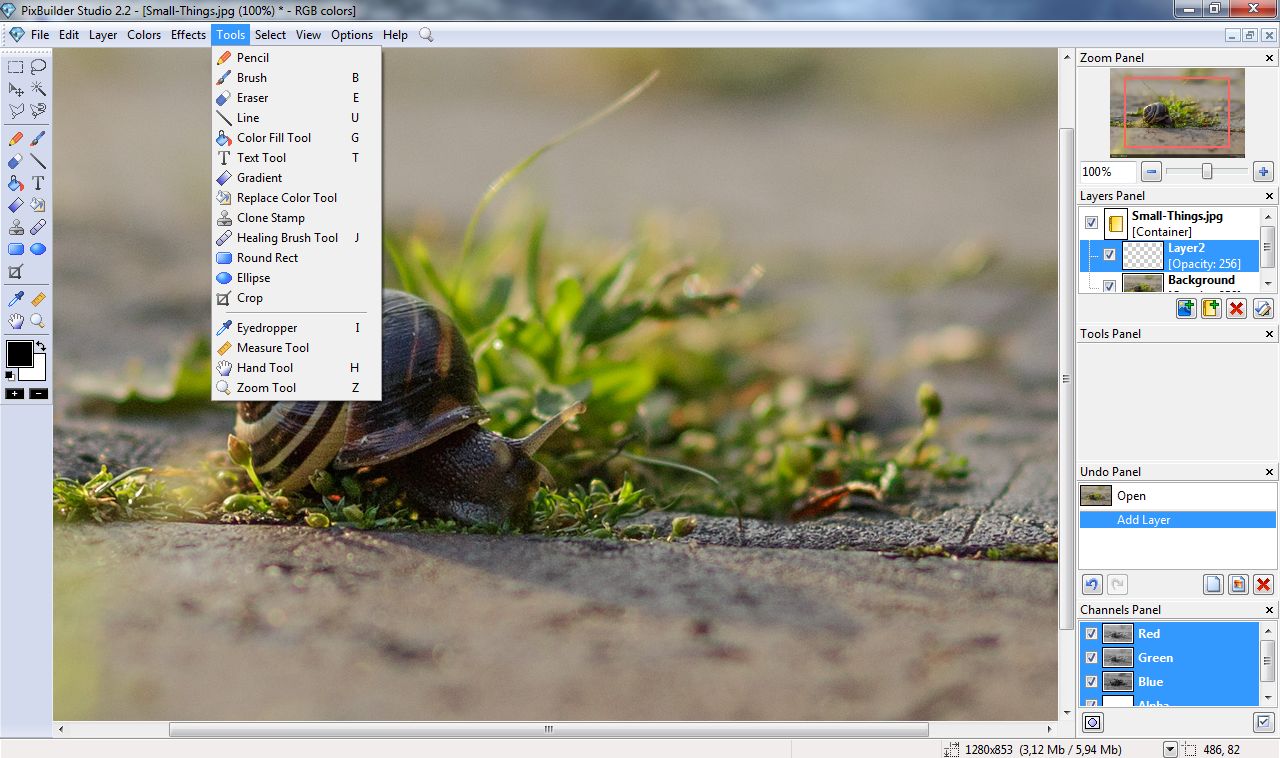Click the diagonal line icon in left toolbox
Viewport: 1280px width, 758px height.
[38, 161]
